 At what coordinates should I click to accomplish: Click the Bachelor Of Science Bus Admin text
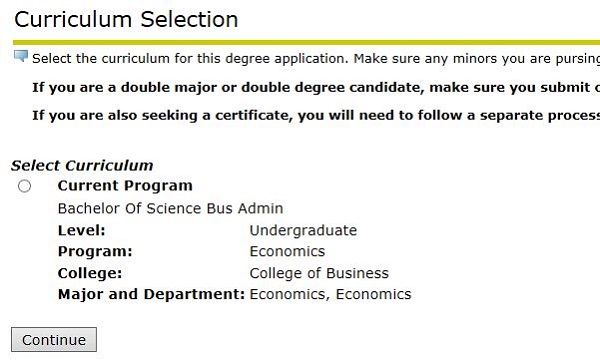point(170,209)
